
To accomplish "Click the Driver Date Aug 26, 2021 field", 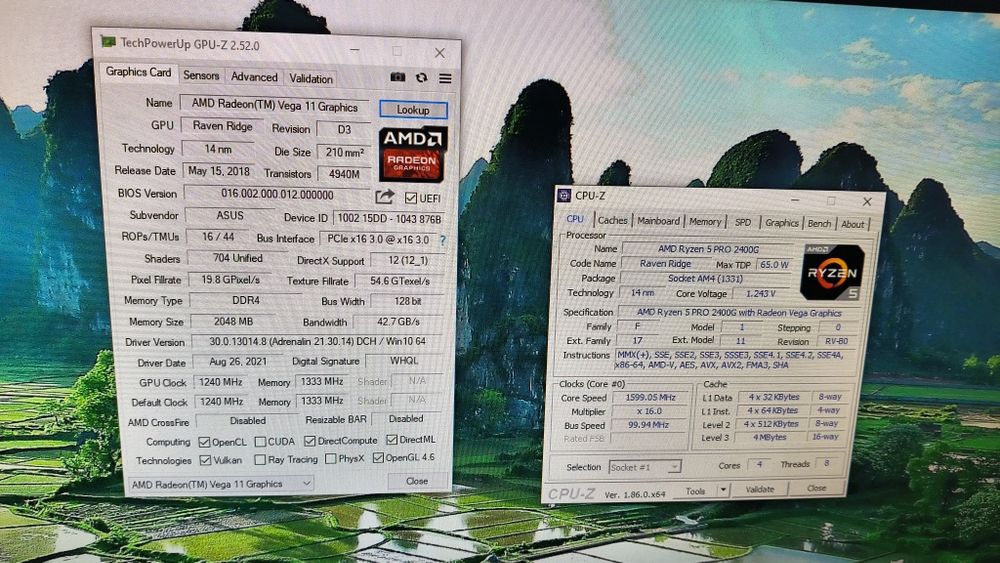I will tap(238, 362).
